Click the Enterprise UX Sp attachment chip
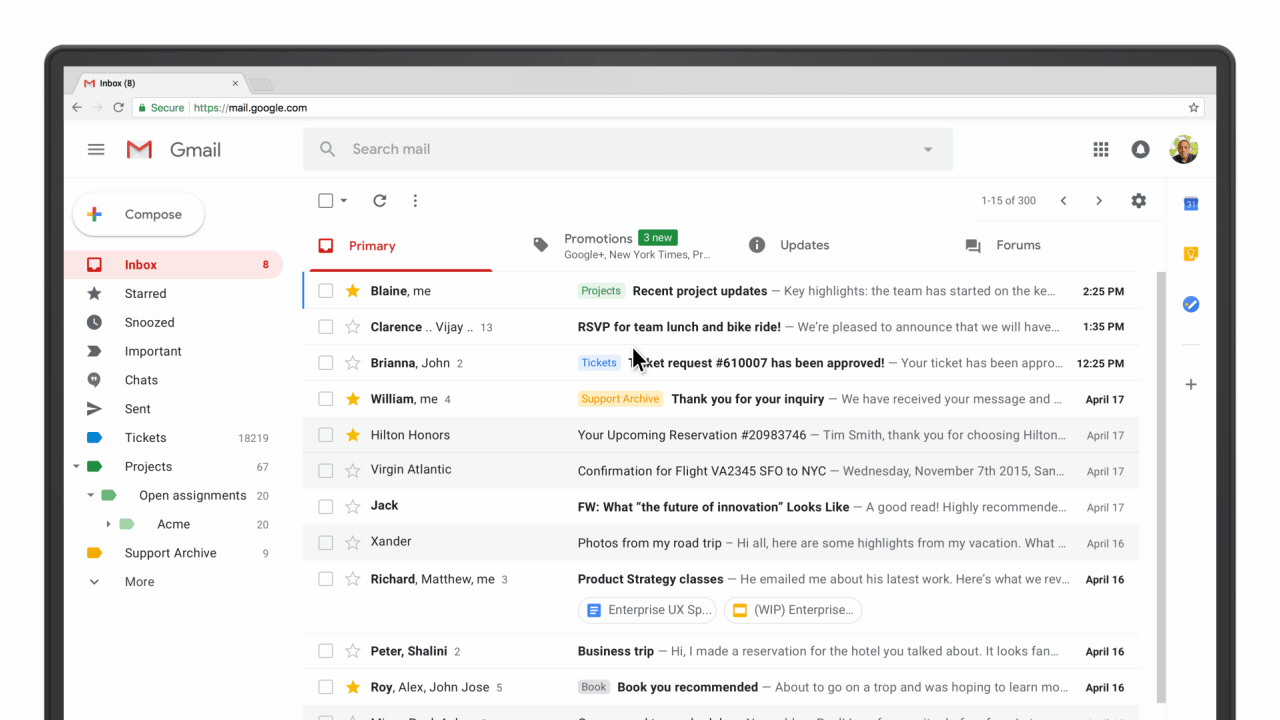 click(646, 610)
